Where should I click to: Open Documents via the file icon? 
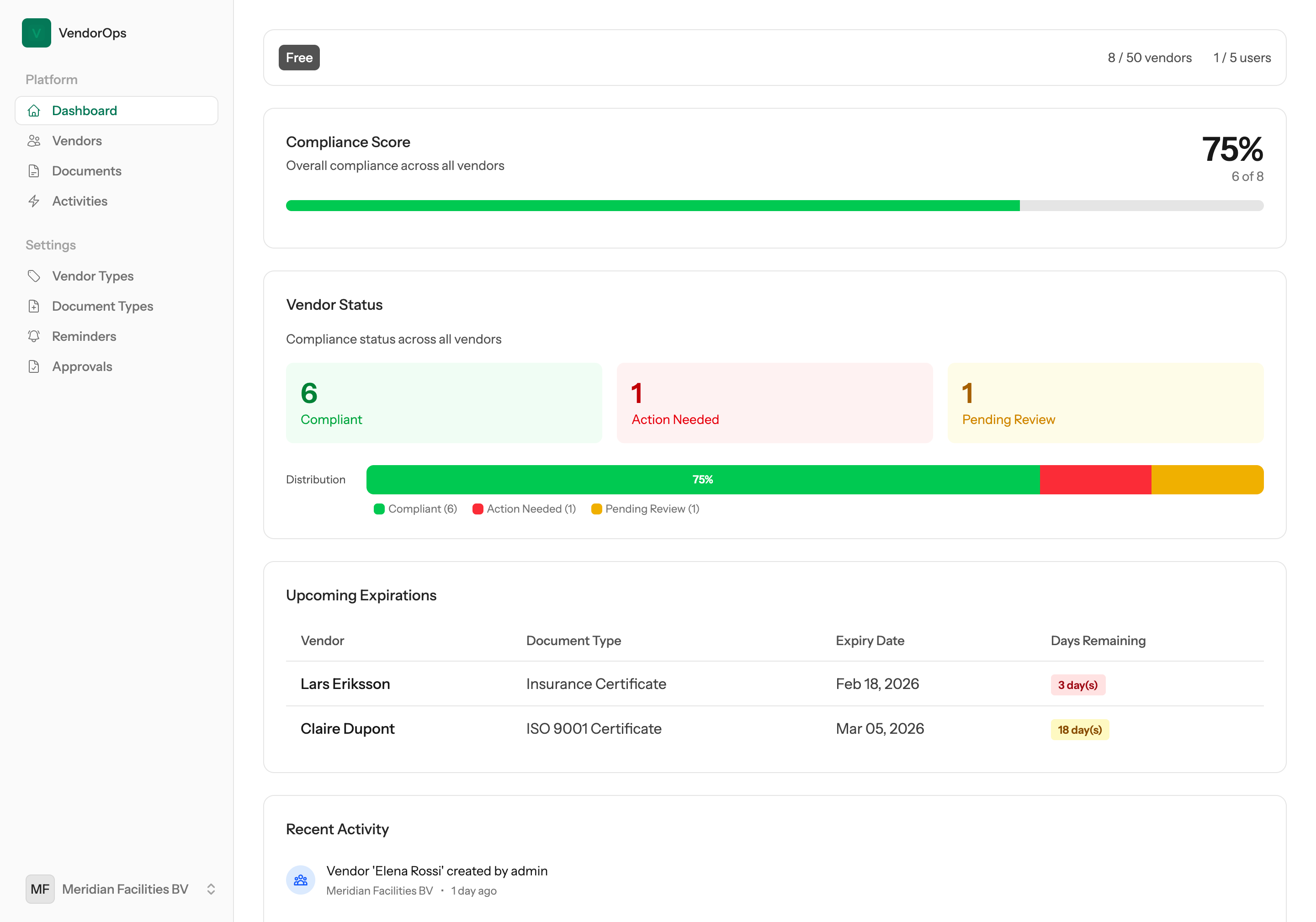pos(34,171)
